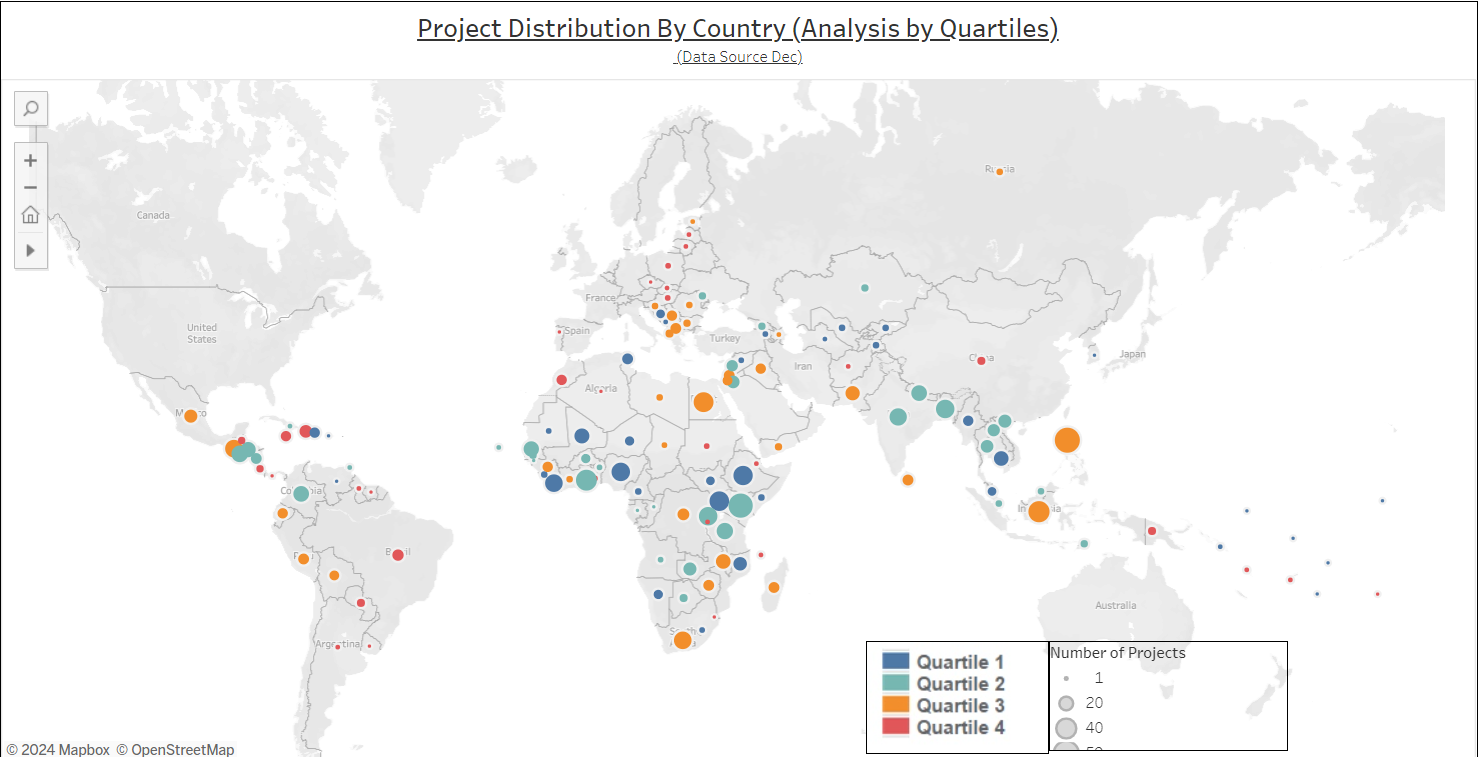Click the Quartile 1 blue swatch

click(896, 661)
